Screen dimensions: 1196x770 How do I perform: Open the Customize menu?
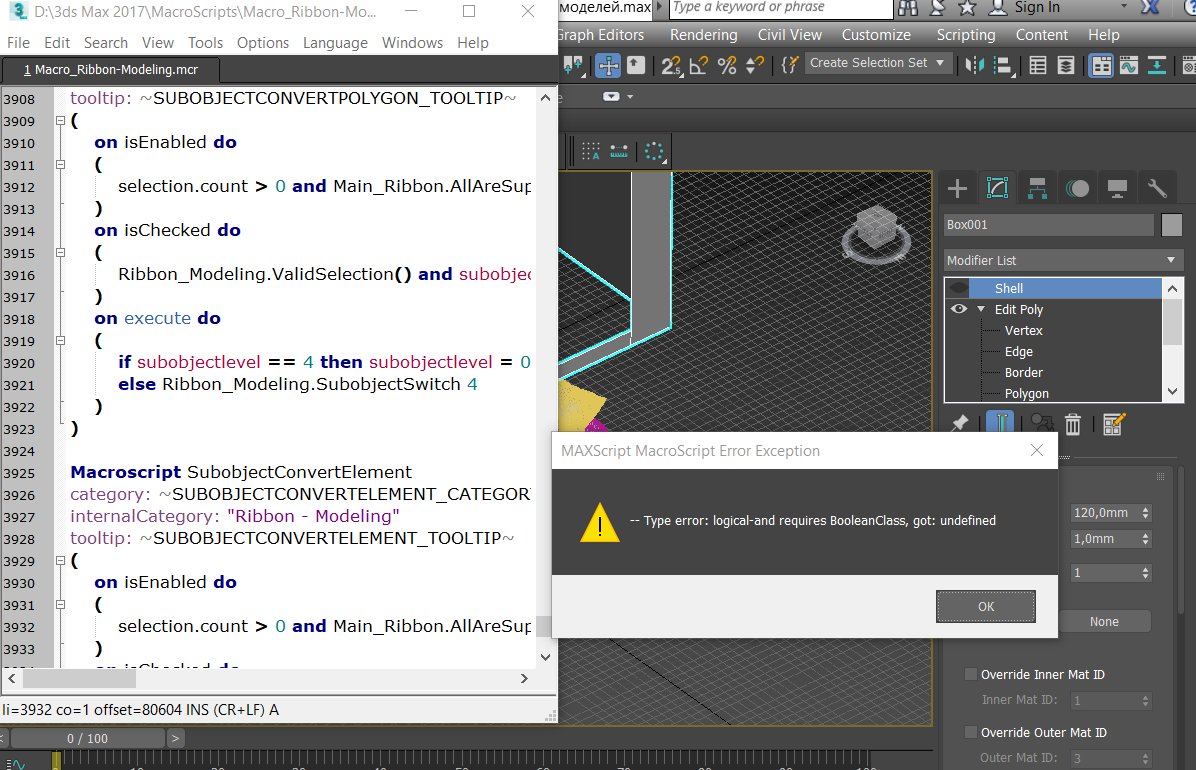(x=876, y=34)
